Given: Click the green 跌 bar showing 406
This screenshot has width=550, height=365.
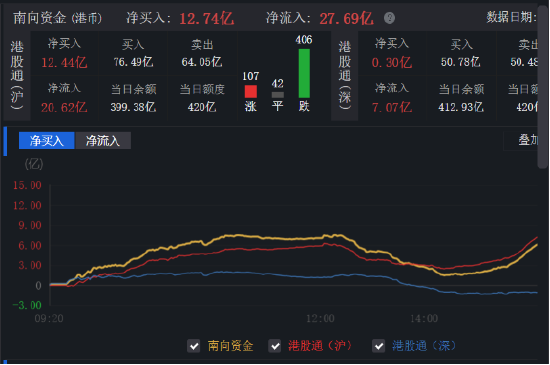Looking at the screenshot, I should pyautogui.click(x=304, y=73).
